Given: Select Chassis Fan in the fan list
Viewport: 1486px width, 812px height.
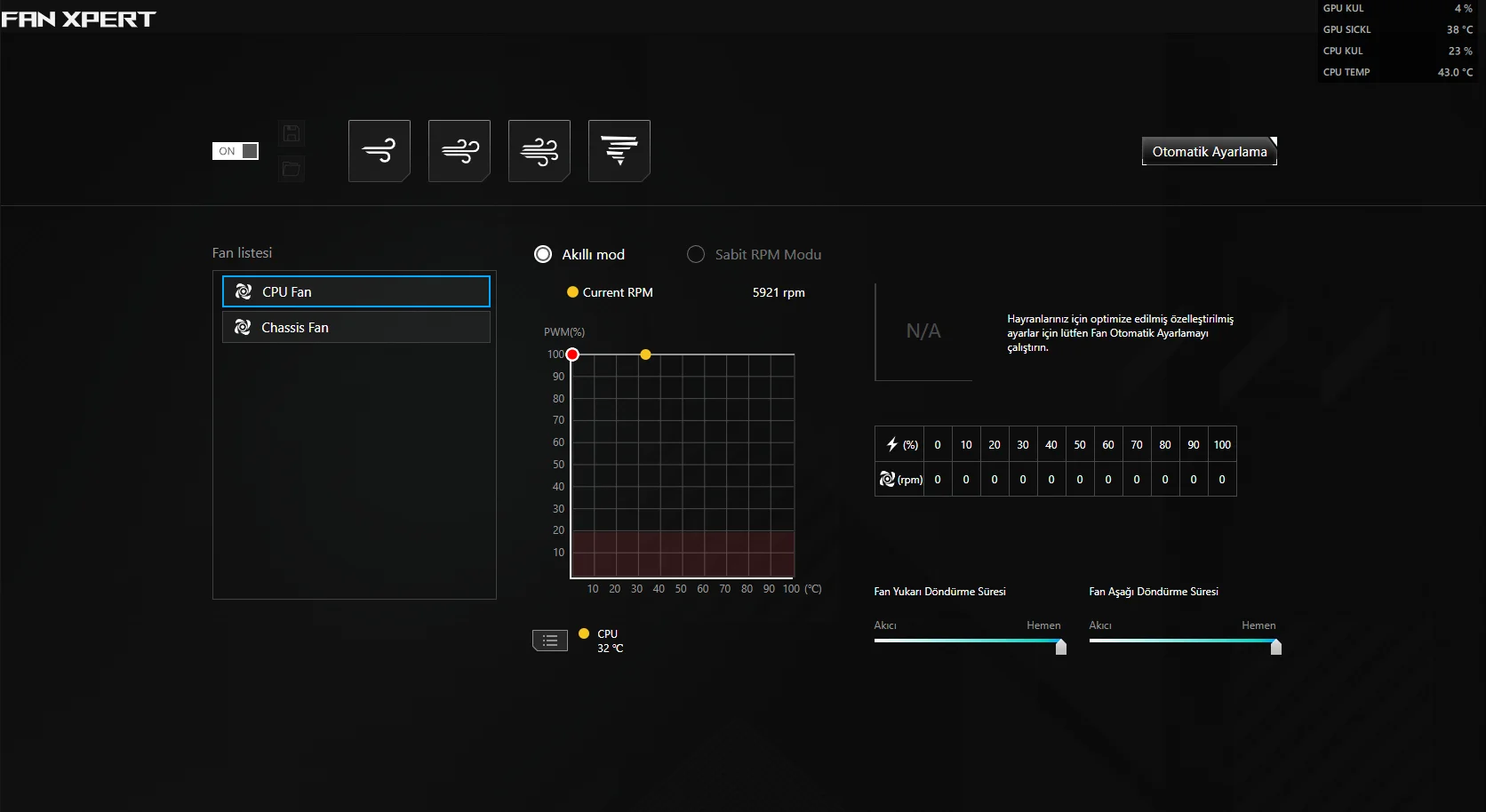Looking at the screenshot, I should pos(356,327).
